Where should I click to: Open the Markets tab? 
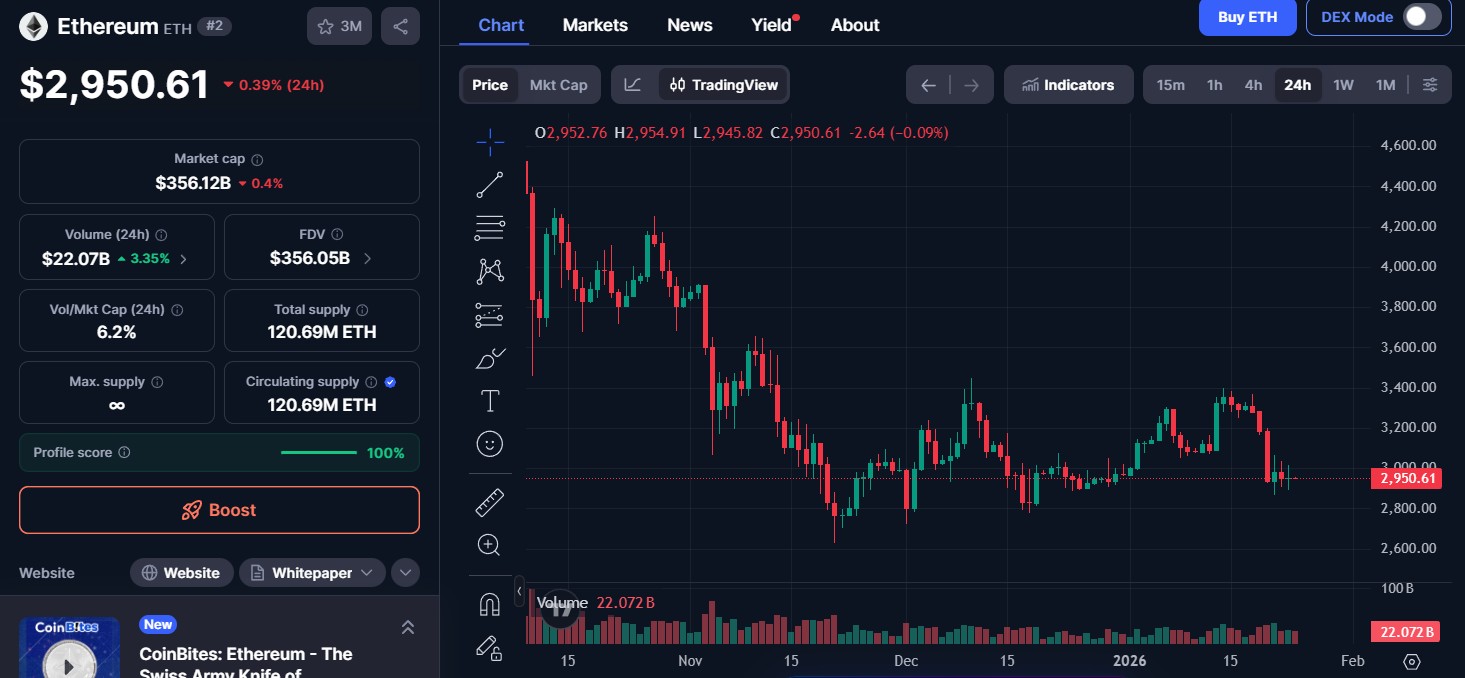(595, 25)
